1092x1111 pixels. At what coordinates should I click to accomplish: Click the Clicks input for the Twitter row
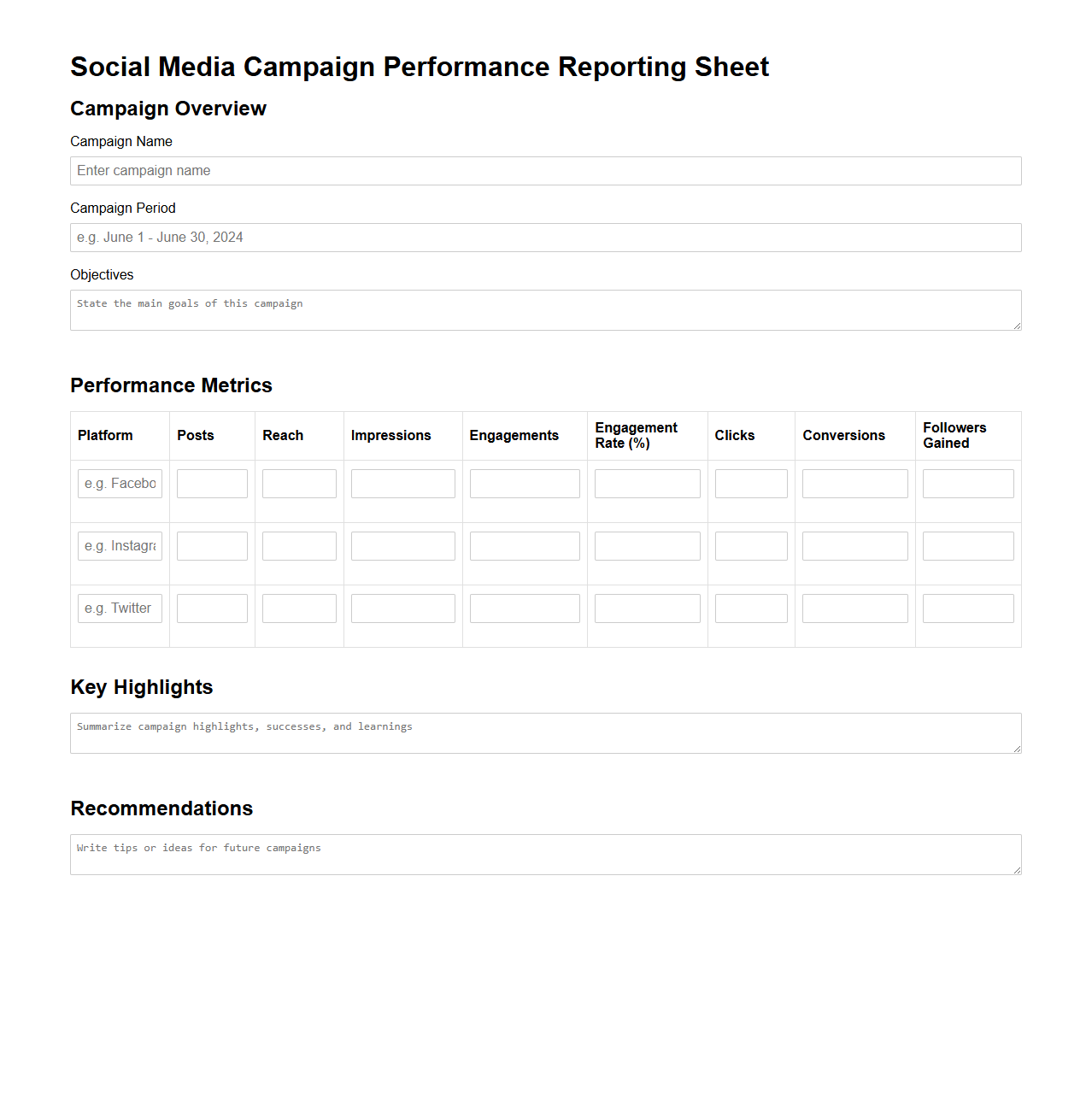click(x=750, y=608)
